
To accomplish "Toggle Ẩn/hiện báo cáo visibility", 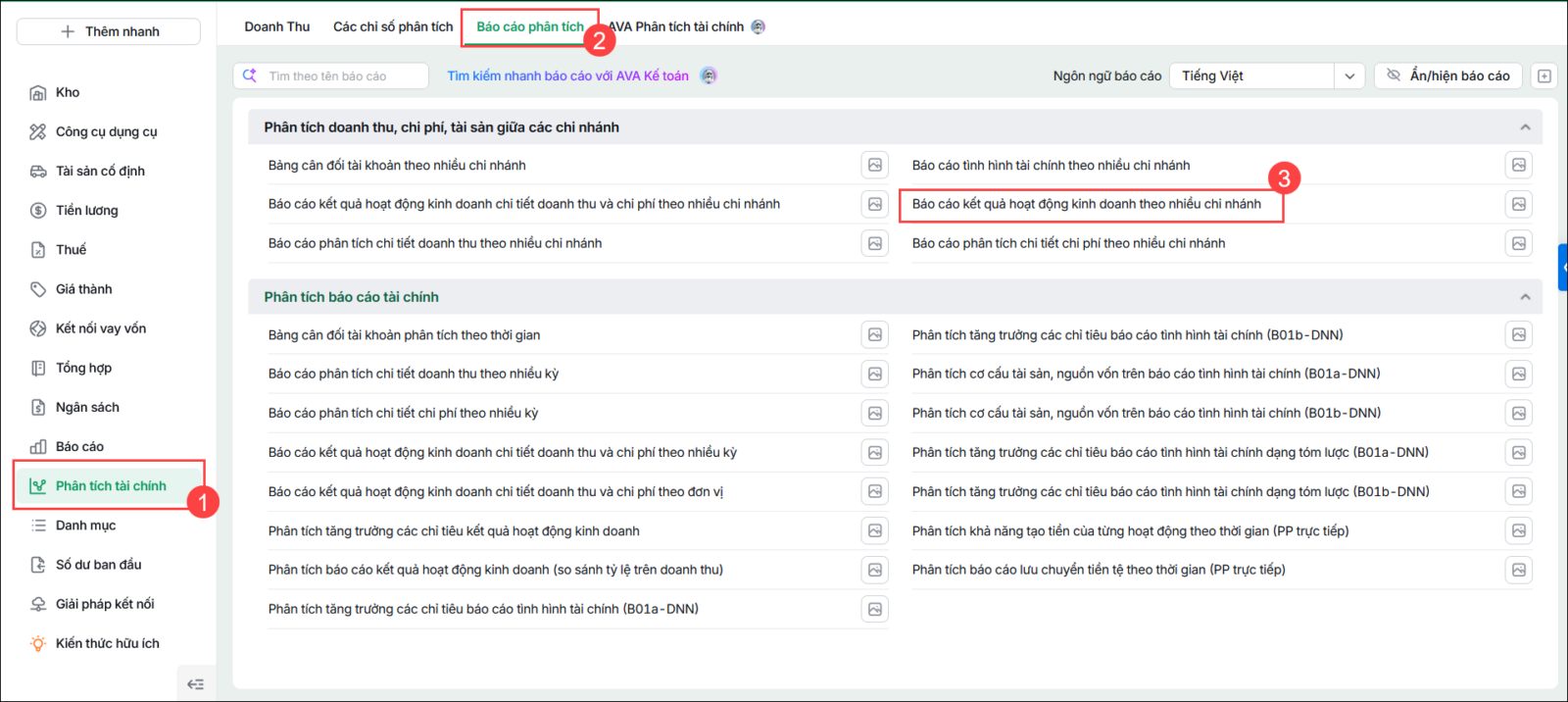I will pyautogui.click(x=1448, y=75).
